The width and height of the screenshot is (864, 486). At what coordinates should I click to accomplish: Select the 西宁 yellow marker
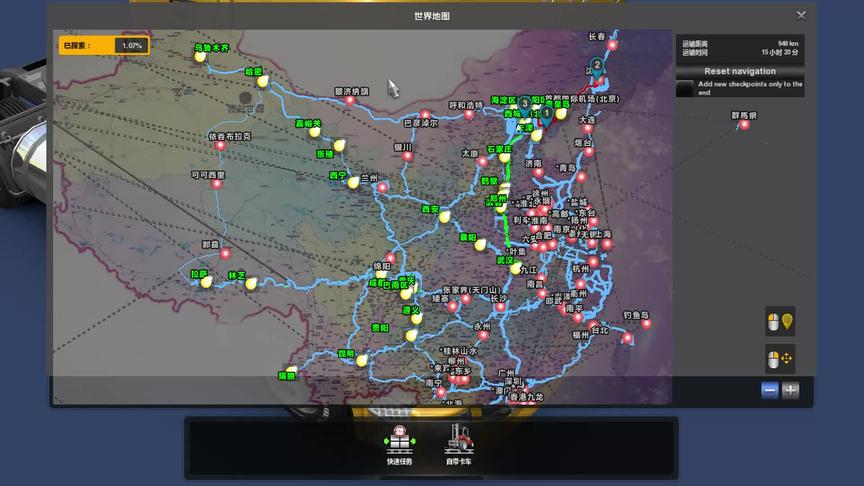click(353, 183)
